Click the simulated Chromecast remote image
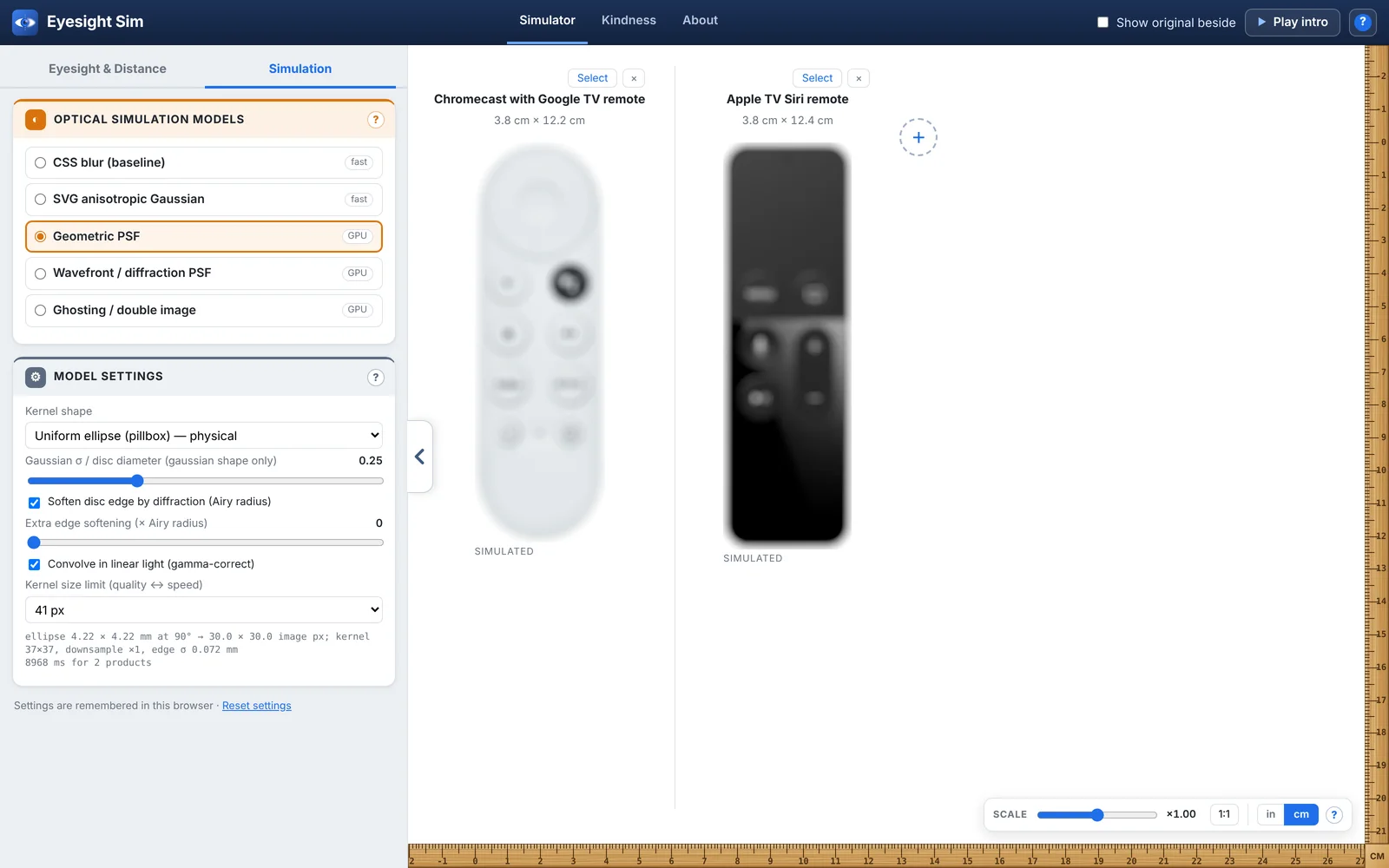The height and width of the screenshot is (868, 1389). tap(540, 342)
